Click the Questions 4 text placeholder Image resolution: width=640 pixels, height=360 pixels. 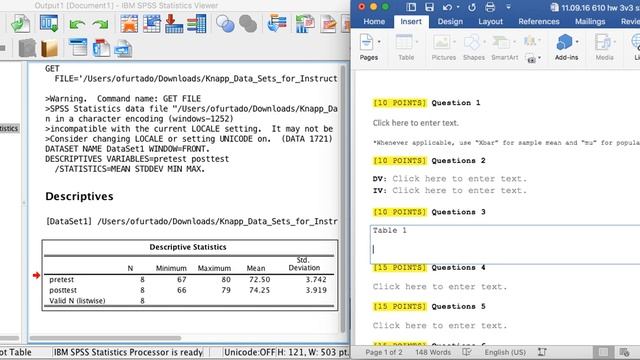[x=440, y=287]
